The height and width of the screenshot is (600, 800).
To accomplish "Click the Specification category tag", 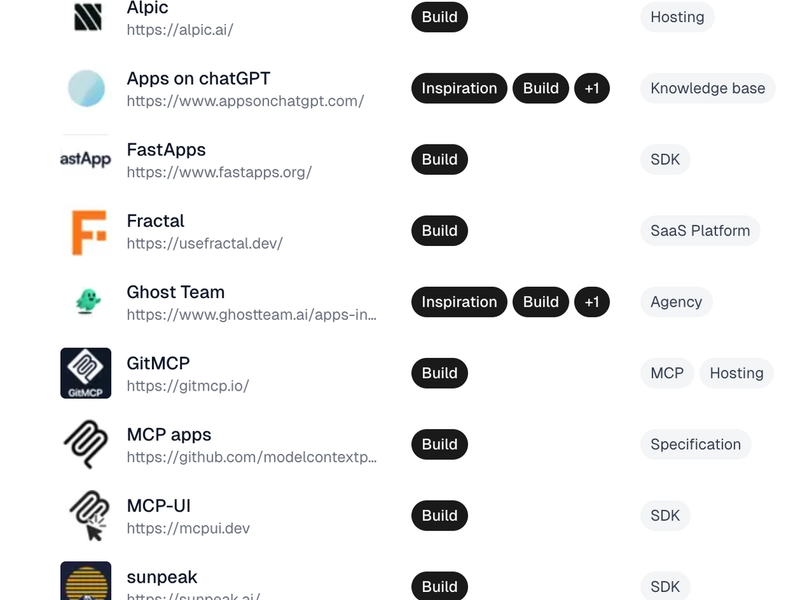I will [x=695, y=444].
